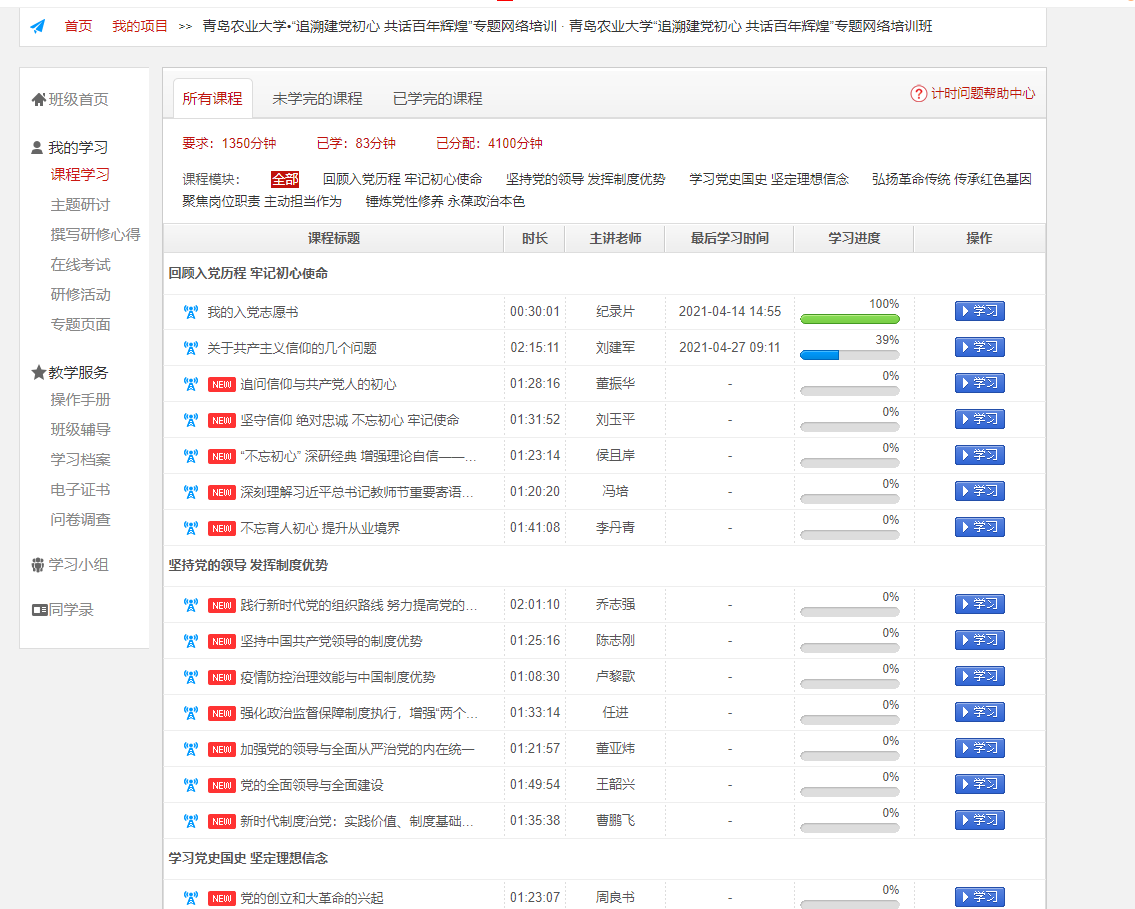Click the 同学录 book icon
The width and height of the screenshot is (1135, 909).
point(39,610)
